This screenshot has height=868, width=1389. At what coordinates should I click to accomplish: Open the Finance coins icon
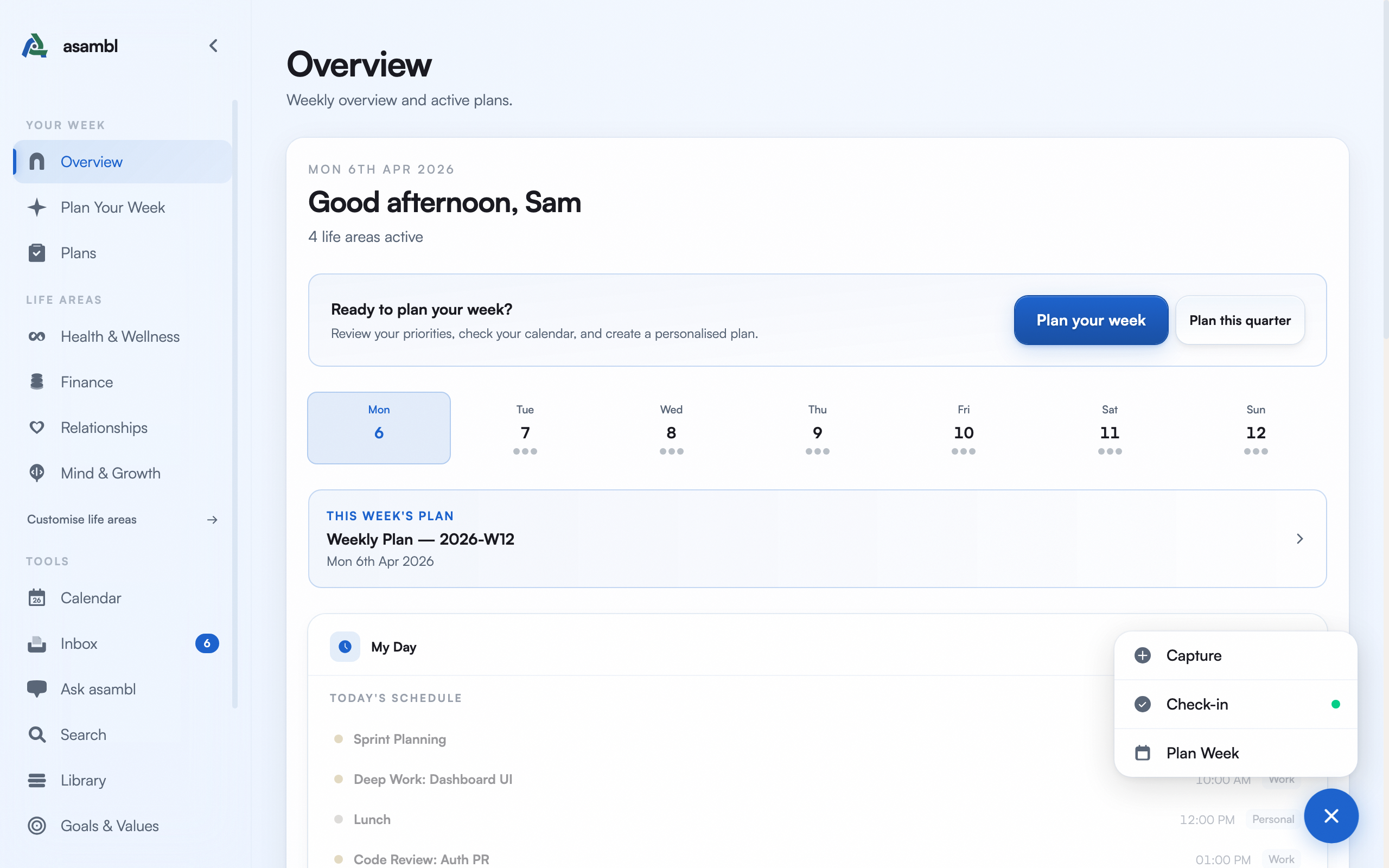(x=37, y=382)
